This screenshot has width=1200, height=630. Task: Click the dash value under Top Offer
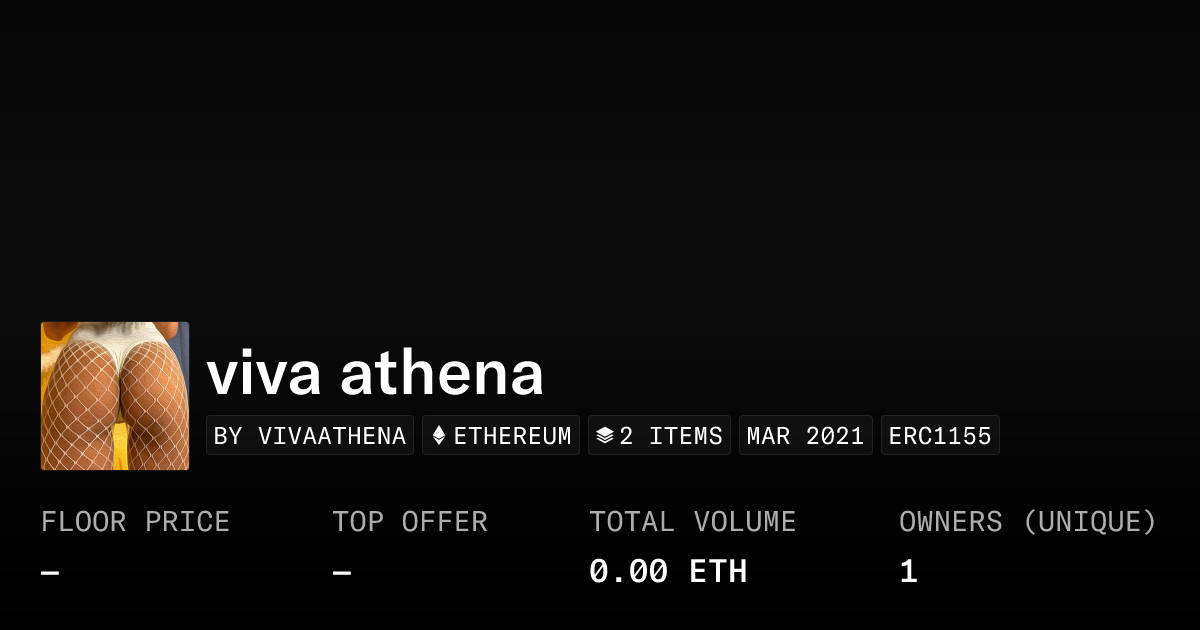[x=342, y=572]
